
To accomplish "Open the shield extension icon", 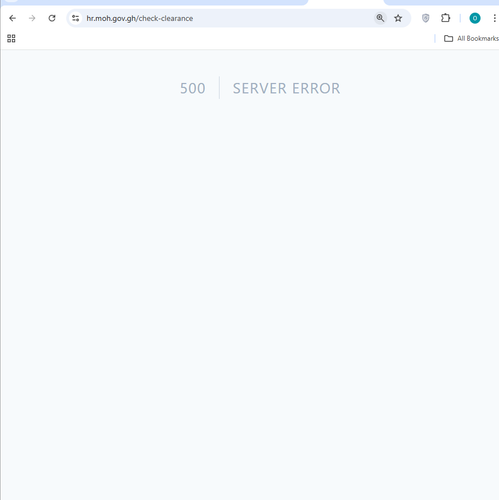I will click(x=426, y=18).
